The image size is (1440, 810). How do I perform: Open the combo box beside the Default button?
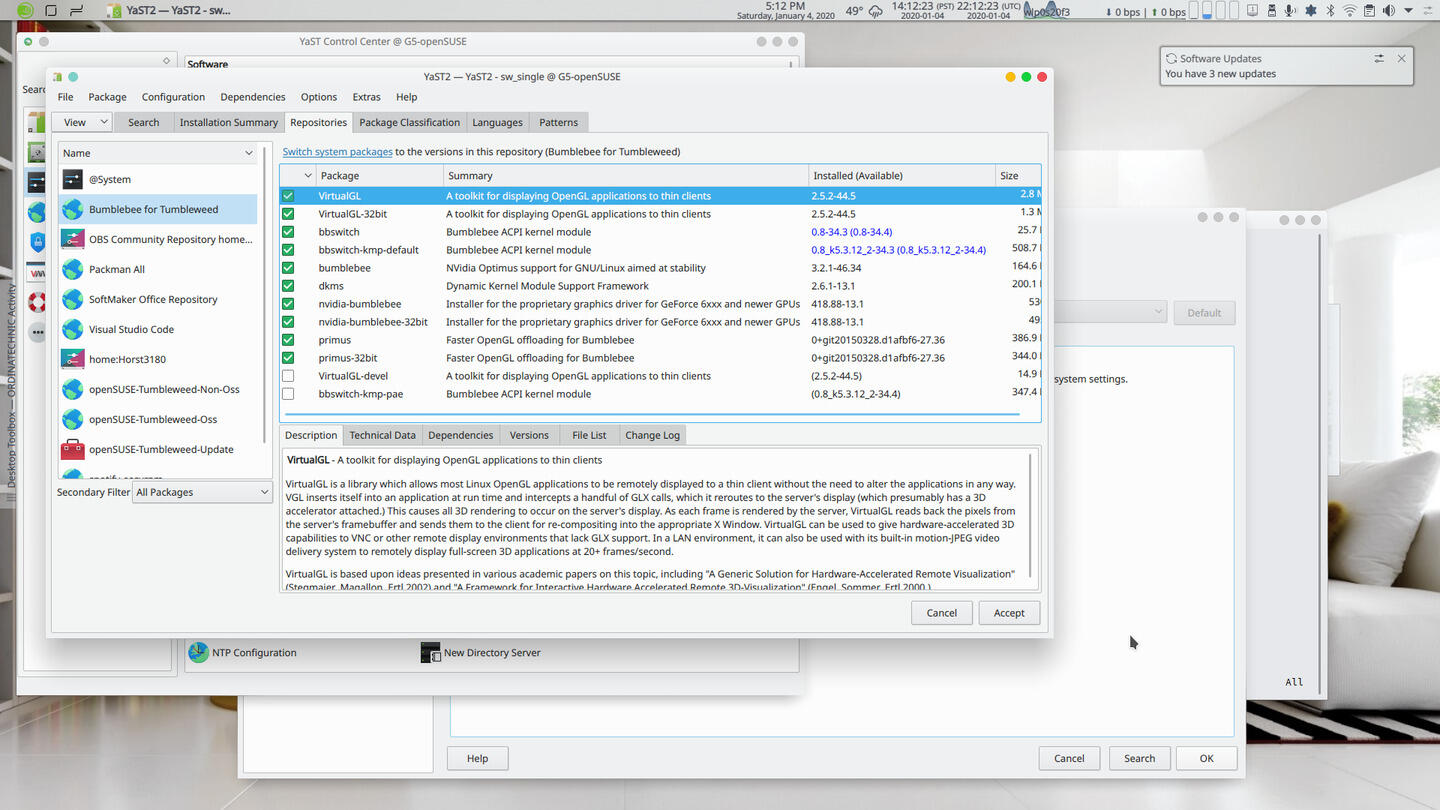(x=1110, y=312)
